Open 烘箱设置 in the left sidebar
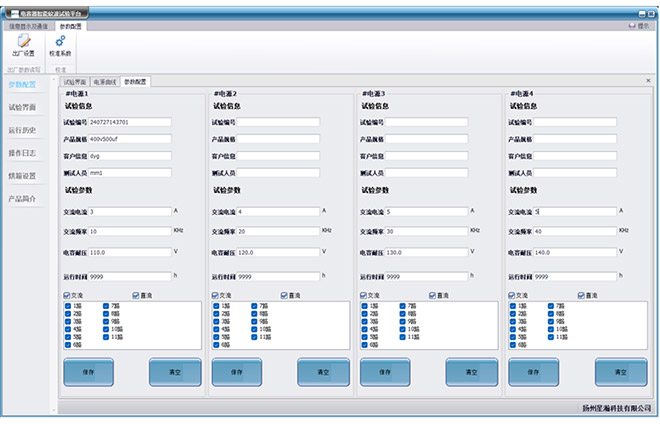The height and width of the screenshot is (424, 660). click(22, 176)
